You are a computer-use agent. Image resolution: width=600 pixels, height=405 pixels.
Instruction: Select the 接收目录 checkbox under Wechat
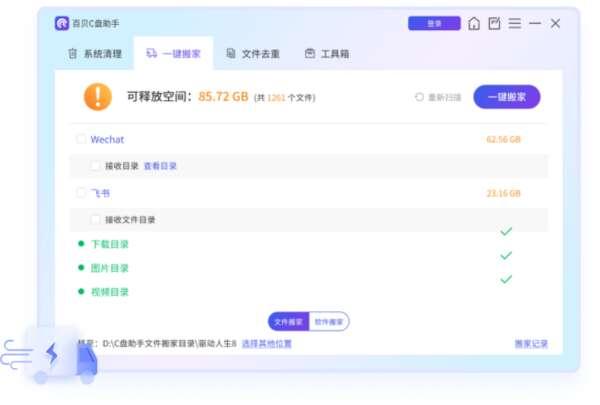96,166
